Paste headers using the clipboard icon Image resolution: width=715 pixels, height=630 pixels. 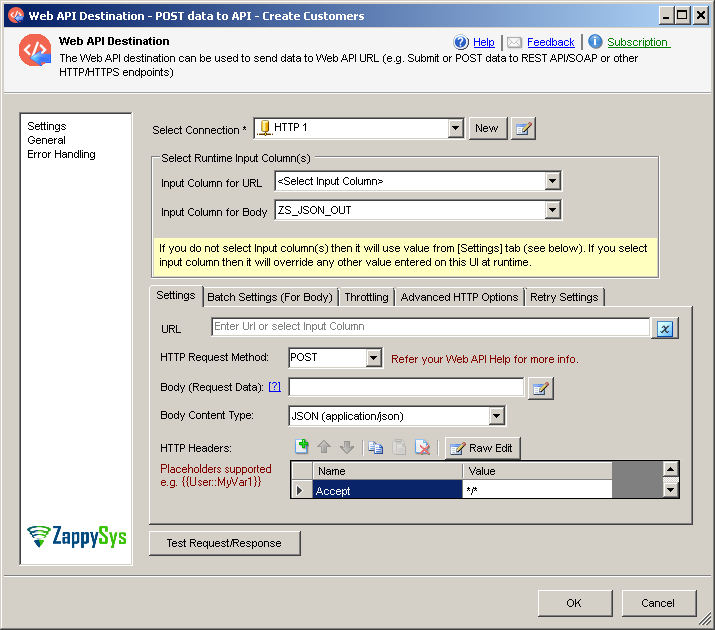coord(399,447)
